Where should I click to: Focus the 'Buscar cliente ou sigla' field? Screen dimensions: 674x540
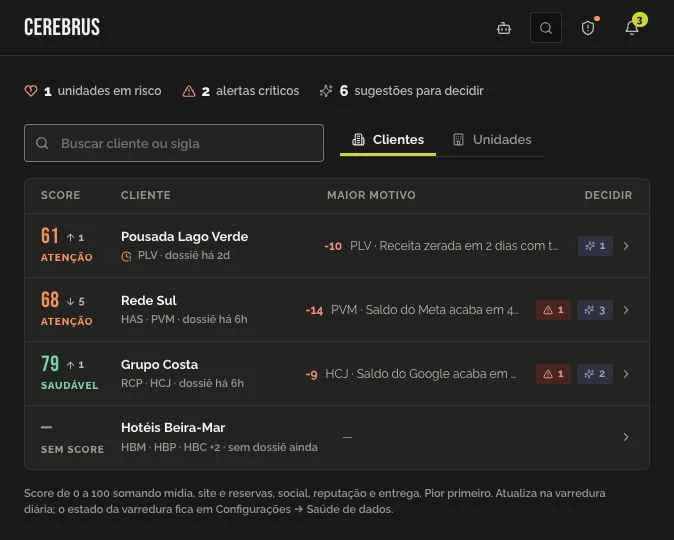tap(174, 143)
